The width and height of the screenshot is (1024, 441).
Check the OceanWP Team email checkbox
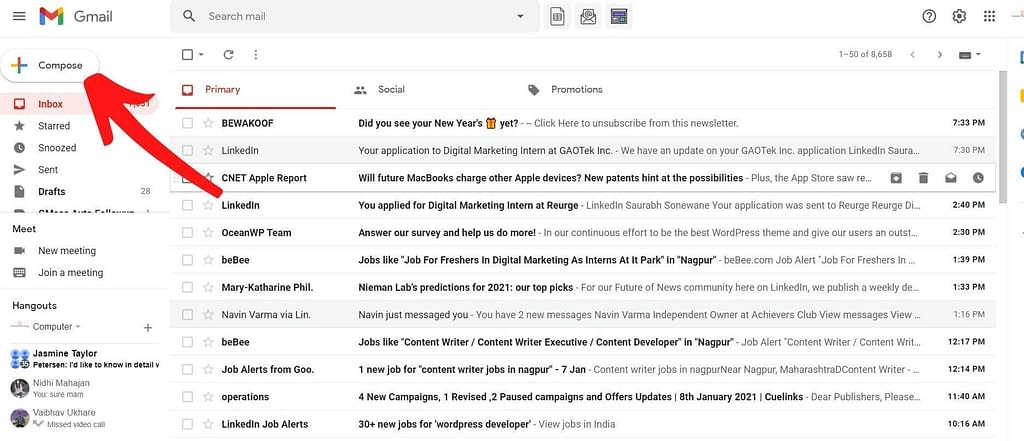(187, 233)
